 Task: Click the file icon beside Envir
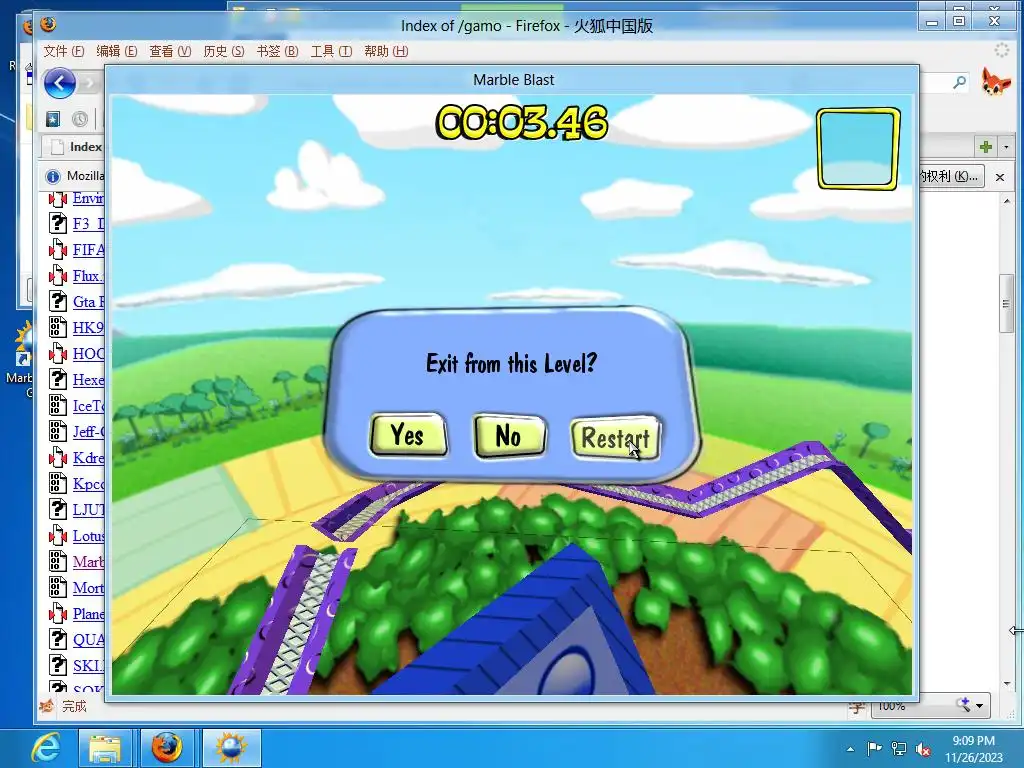58,198
